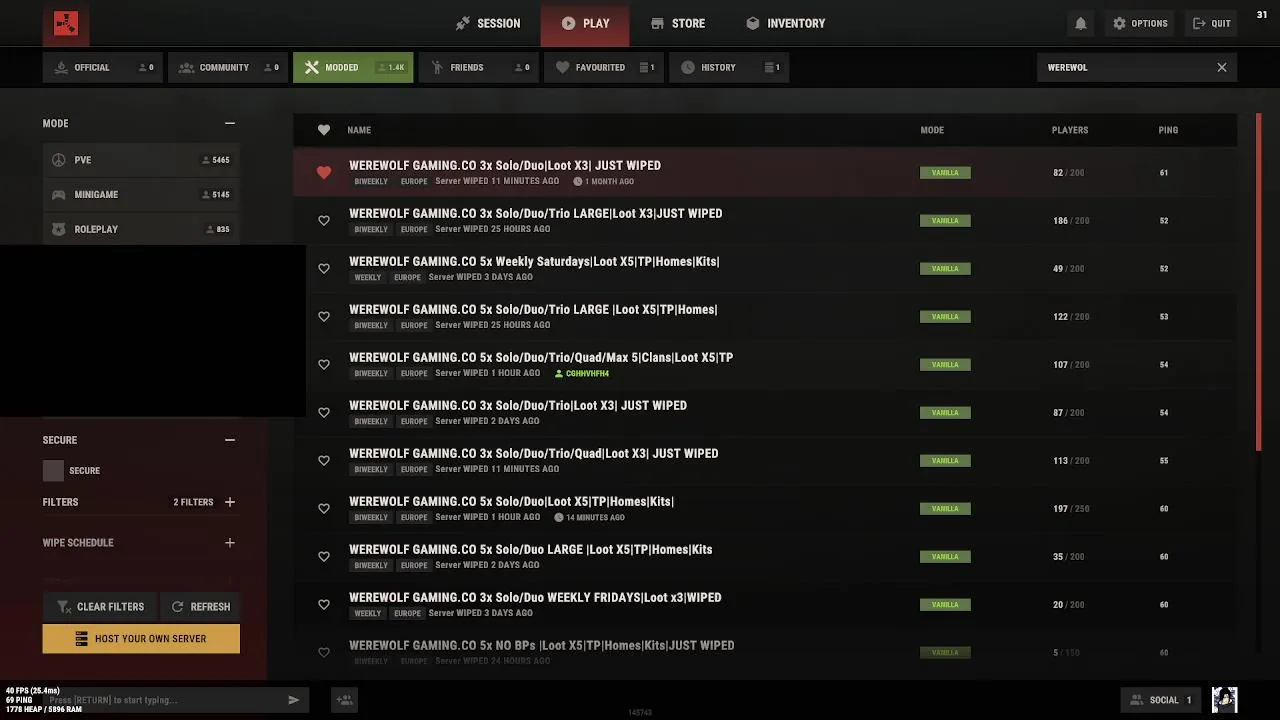Open the Social panel
This screenshot has height=720, width=1280.
coord(1162,700)
